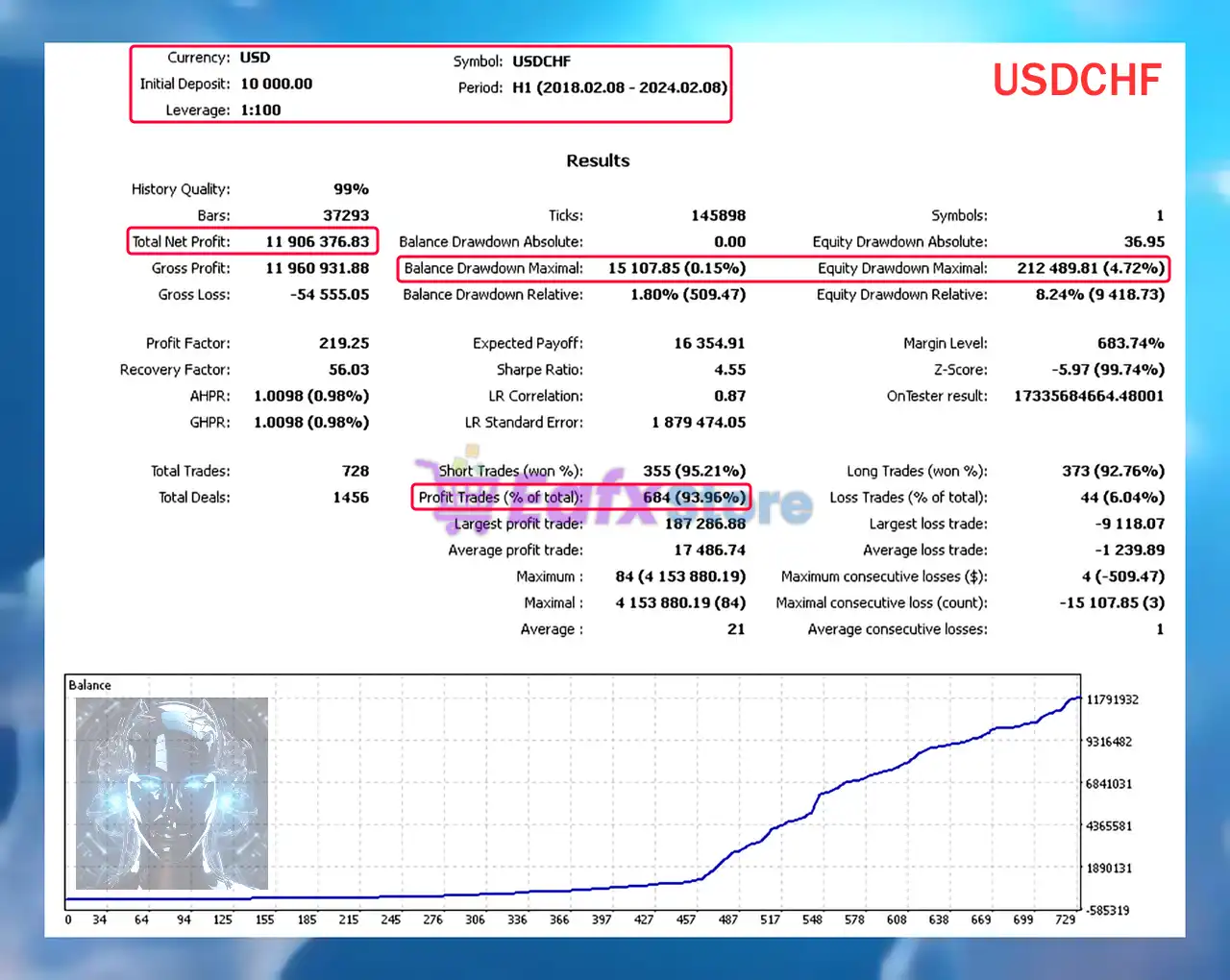This screenshot has height=980, width=1230.
Task: Click the Bars value 37293
Action: tap(346, 216)
